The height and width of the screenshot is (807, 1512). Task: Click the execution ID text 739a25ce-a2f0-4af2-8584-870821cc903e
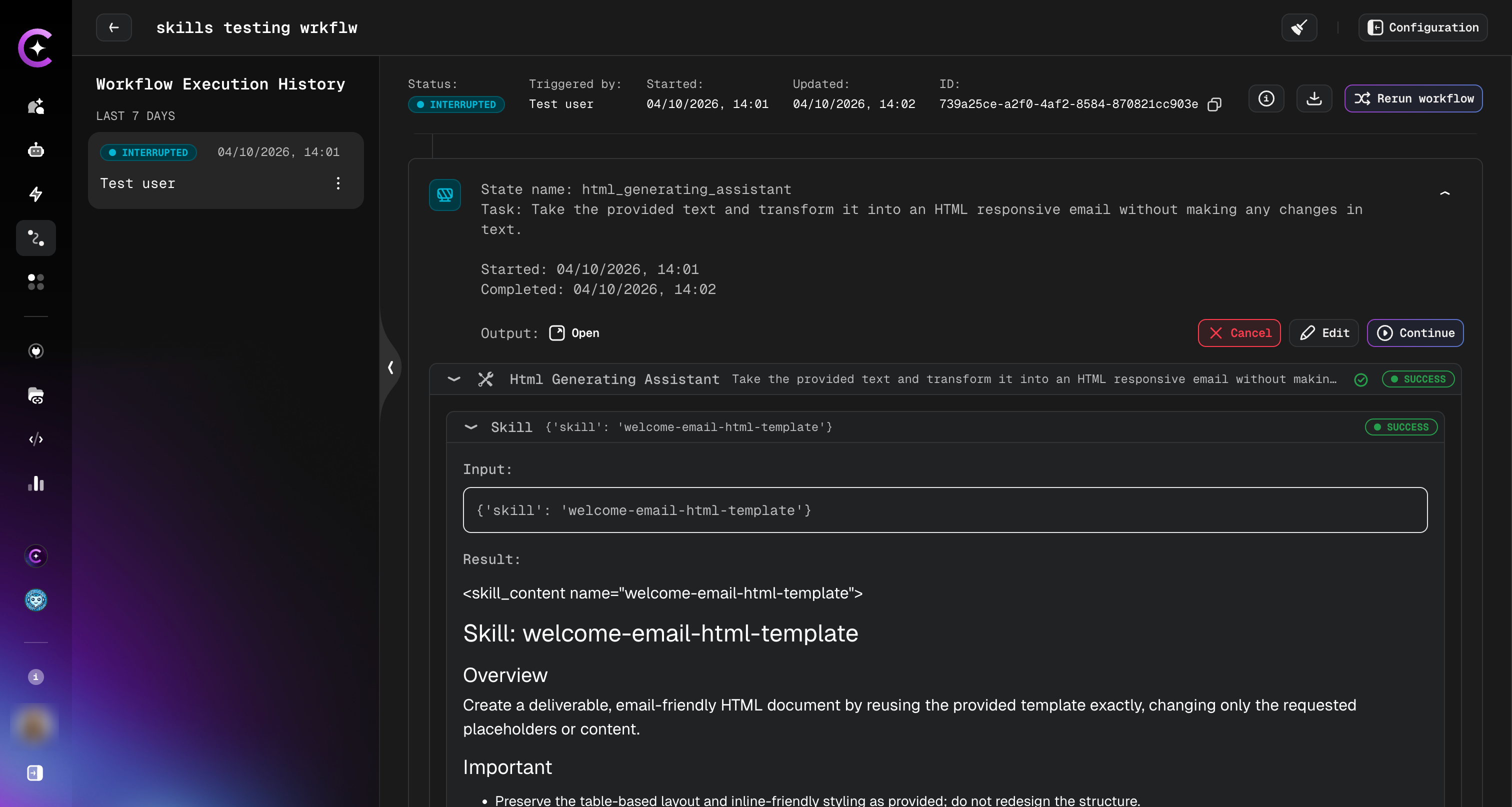click(x=1068, y=104)
